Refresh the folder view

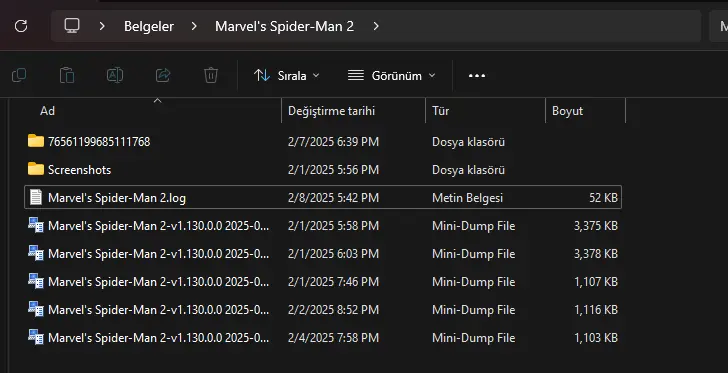[x=21, y=26]
